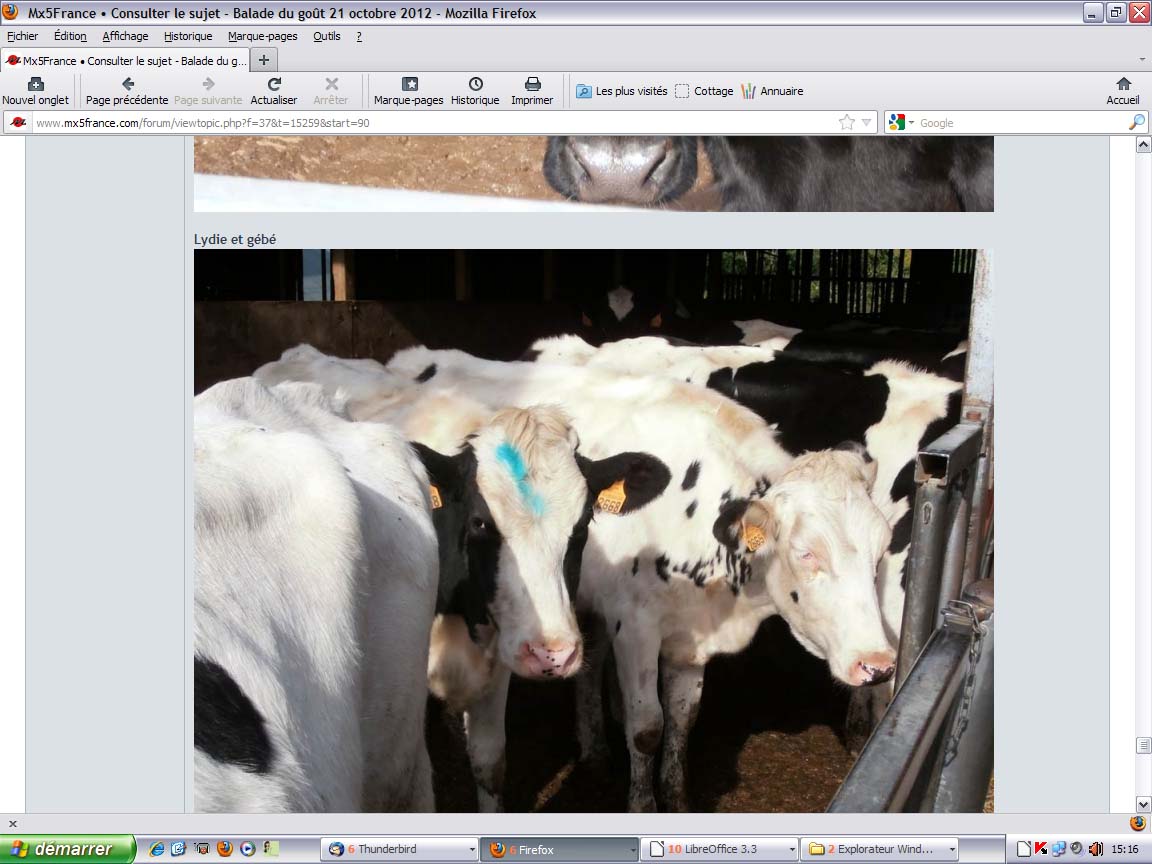Screen dimensions: 1152x864
Task: Click the Lydie et gébé text
Action: click(x=235, y=240)
